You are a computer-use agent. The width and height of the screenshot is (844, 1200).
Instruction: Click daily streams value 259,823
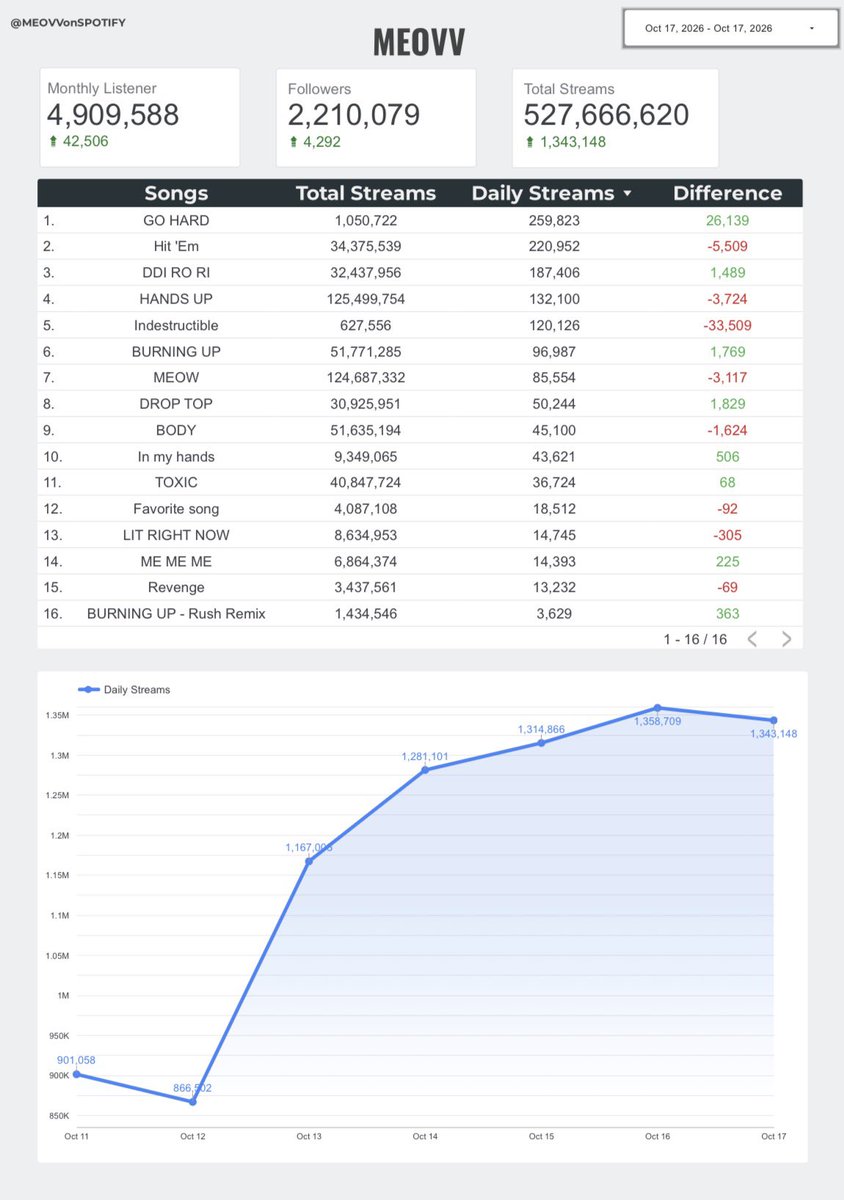[x=554, y=220]
